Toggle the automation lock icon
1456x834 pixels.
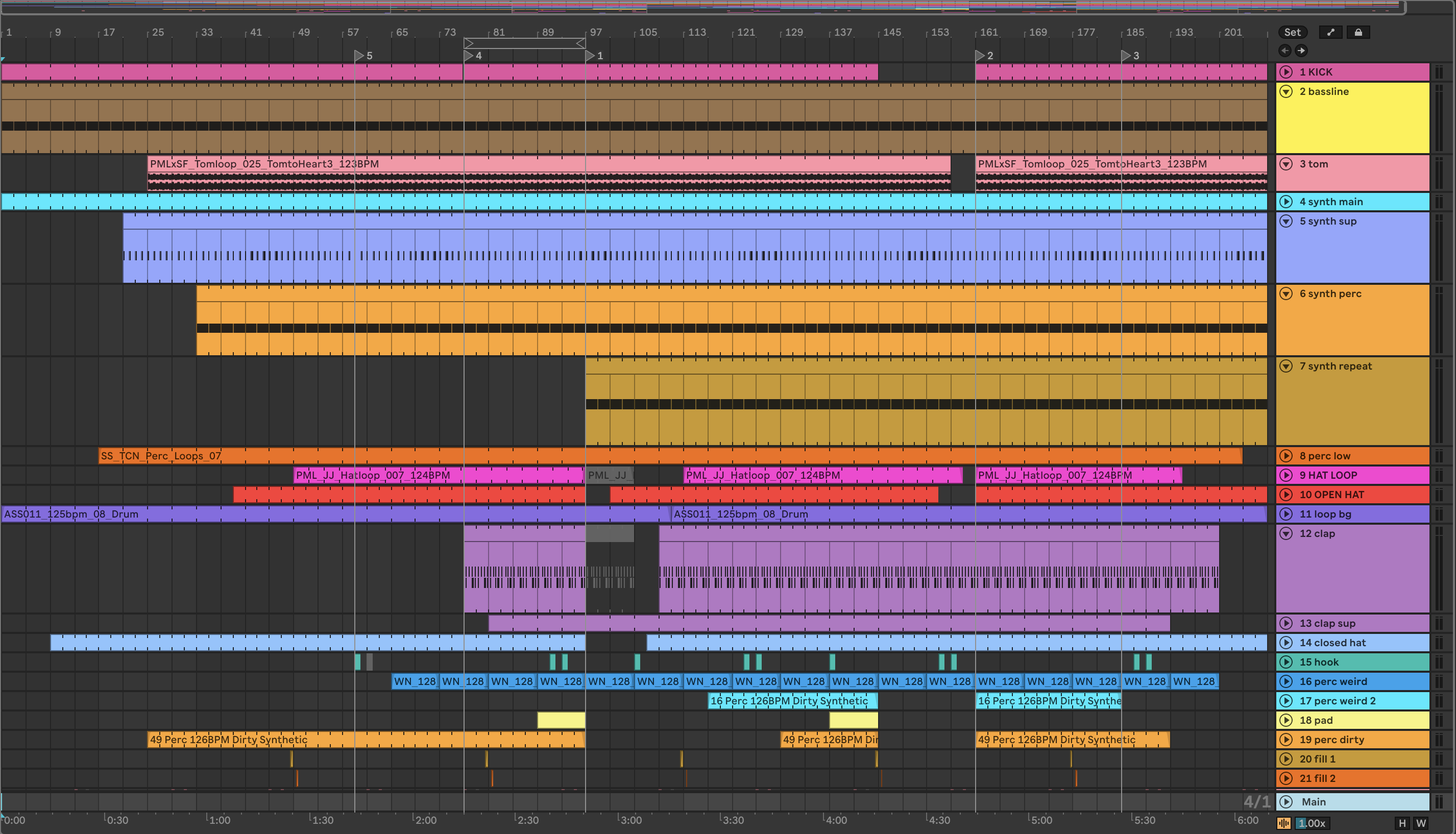1358,32
